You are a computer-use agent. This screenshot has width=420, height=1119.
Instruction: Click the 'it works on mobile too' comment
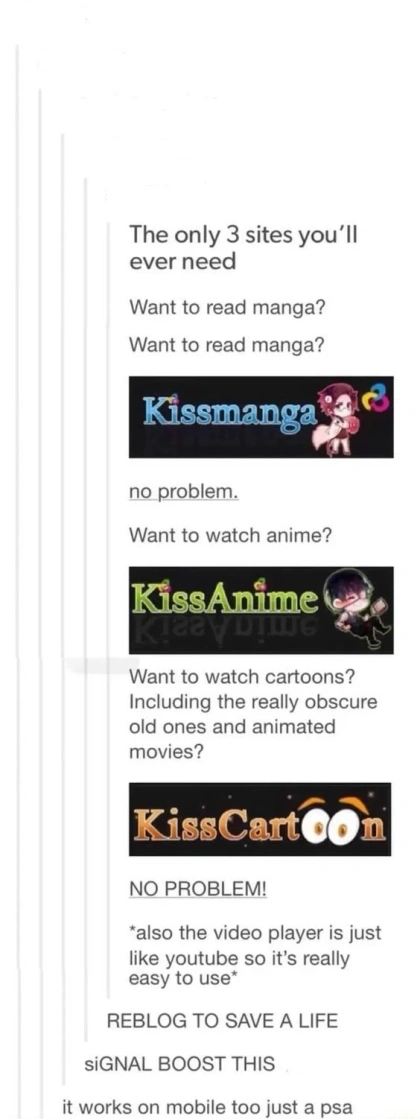click(x=208, y=1108)
